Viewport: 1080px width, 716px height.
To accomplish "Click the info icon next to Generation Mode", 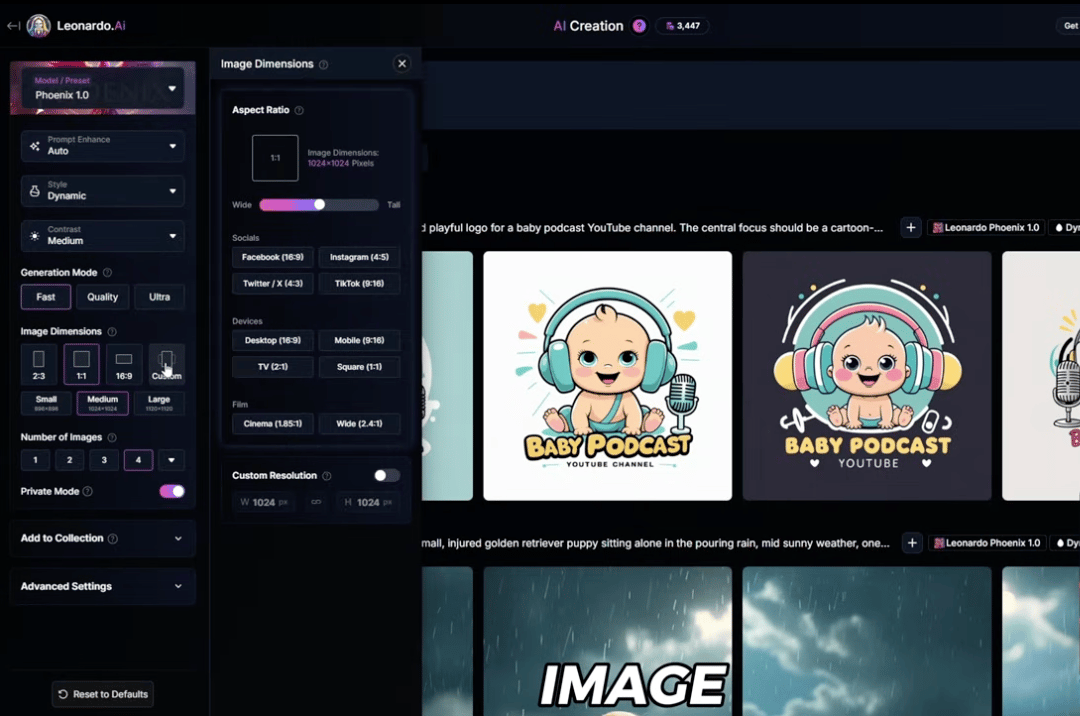I will point(107,273).
